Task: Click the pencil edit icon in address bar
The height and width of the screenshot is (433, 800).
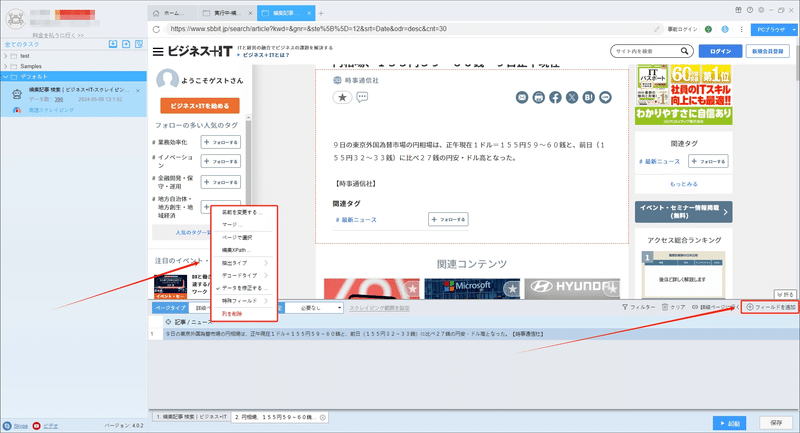Action: [x=657, y=29]
